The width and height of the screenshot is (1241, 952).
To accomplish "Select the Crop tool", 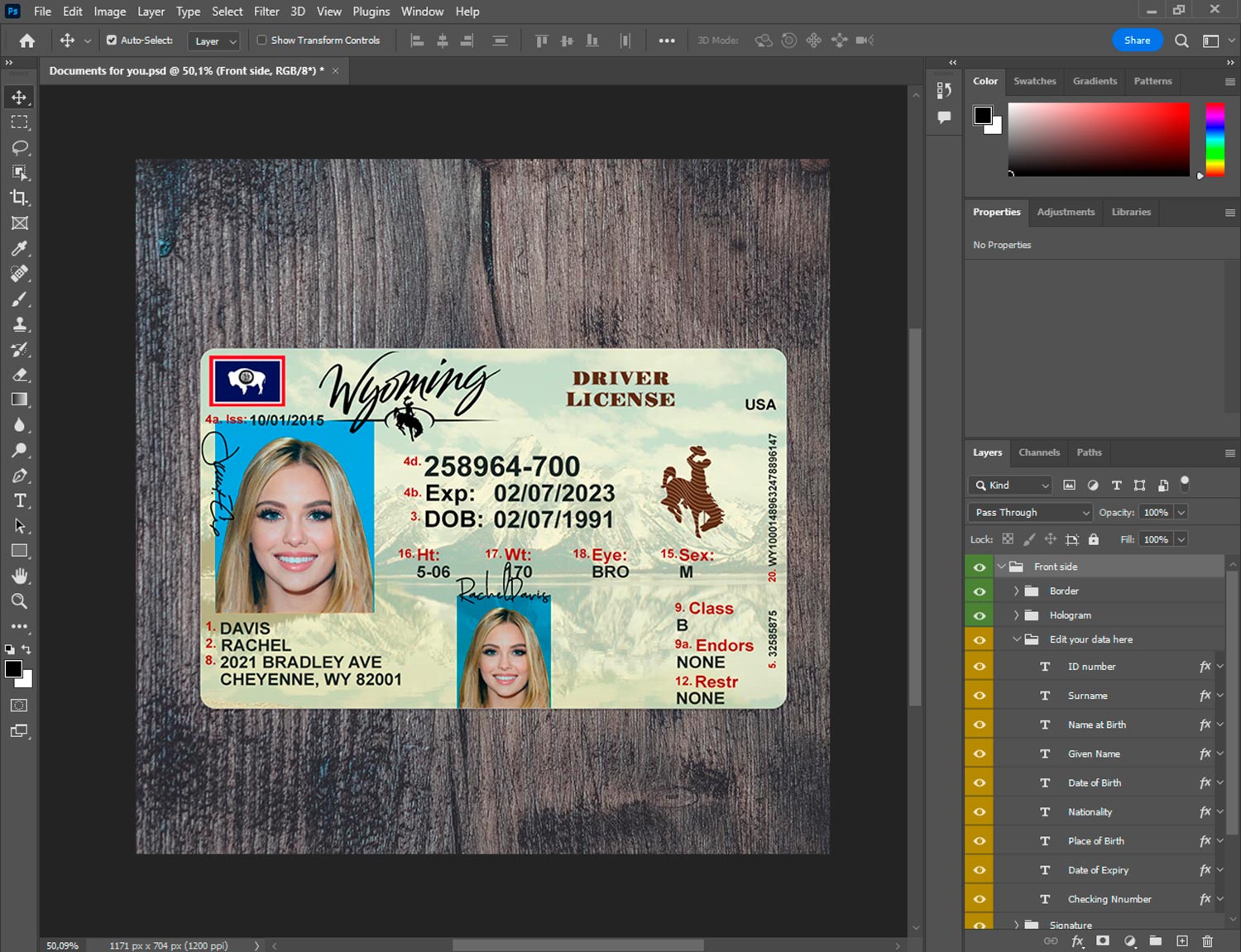I will (x=20, y=198).
